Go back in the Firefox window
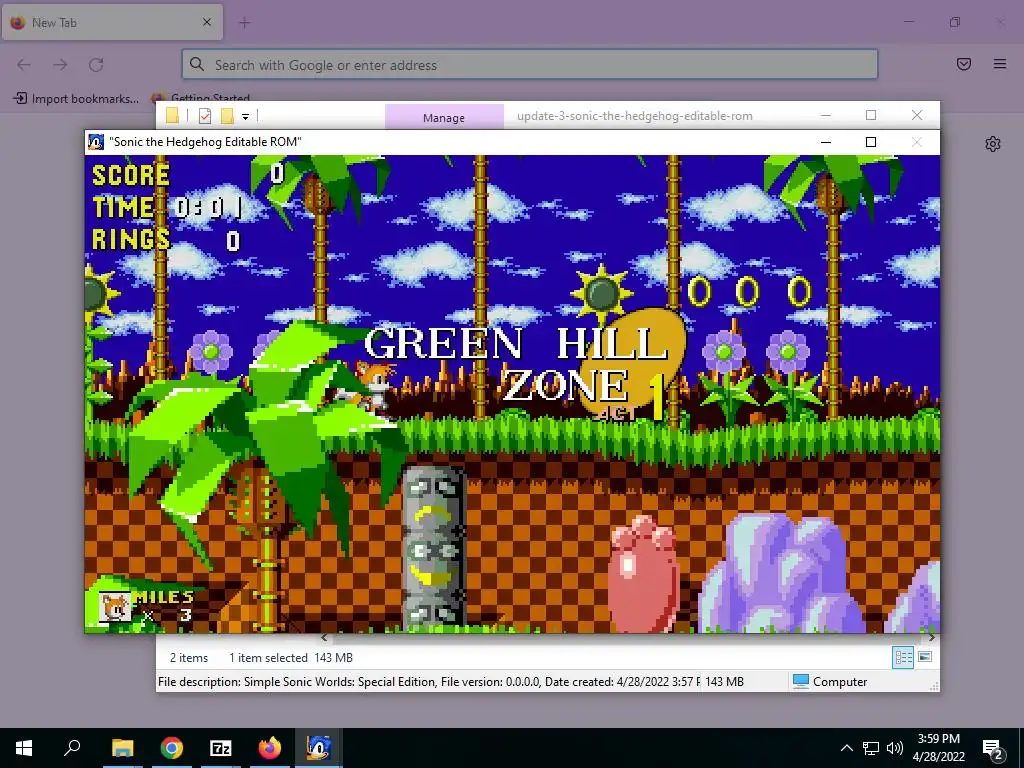Viewport: 1024px width, 768px height. pos(24,65)
